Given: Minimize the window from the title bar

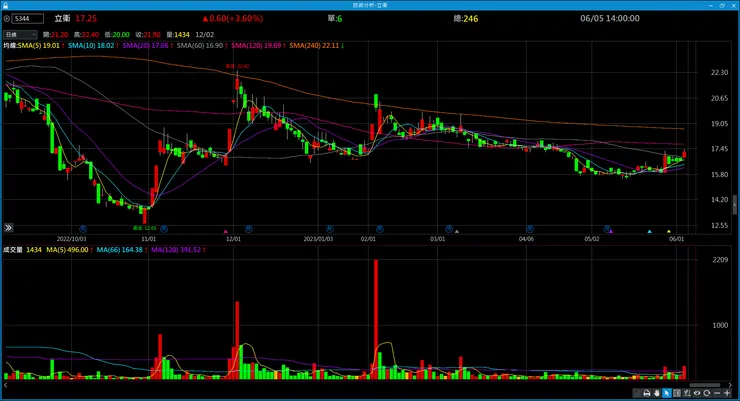Looking at the screenshot, I should (711, 5).
